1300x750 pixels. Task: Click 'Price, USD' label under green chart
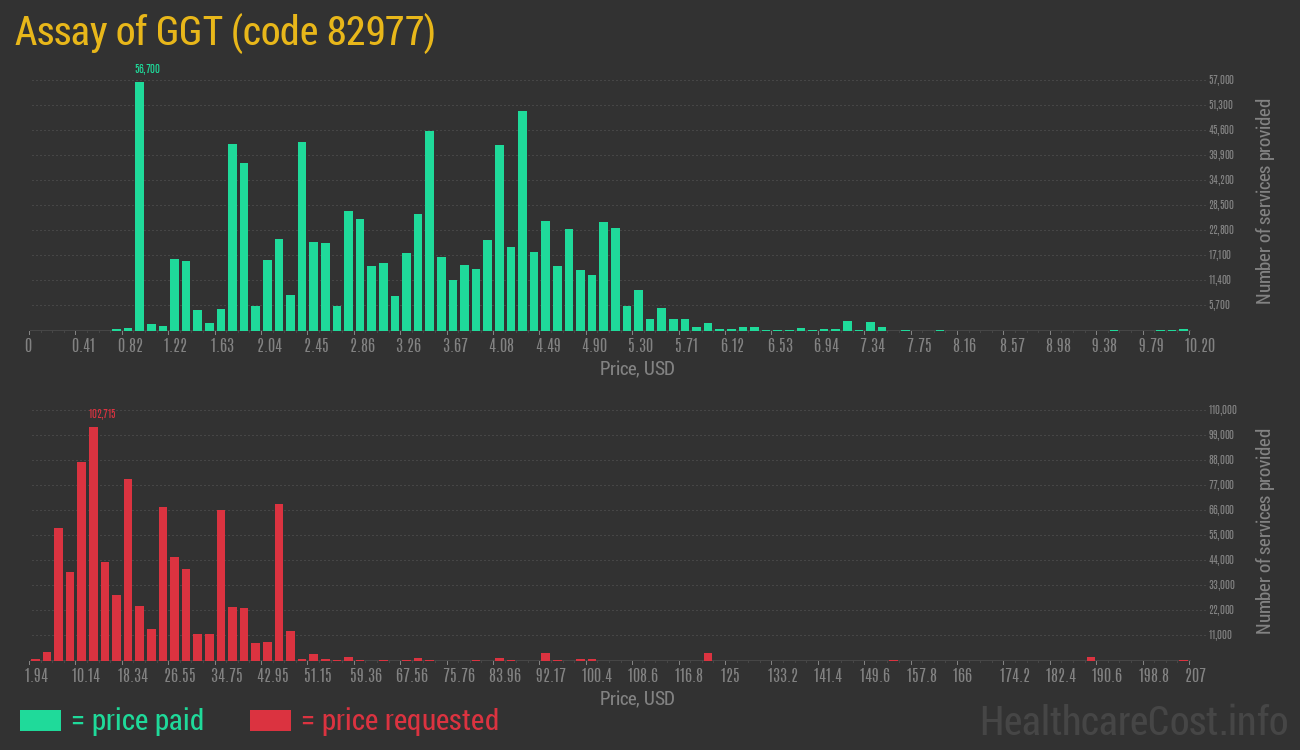[x=637, y=368]
